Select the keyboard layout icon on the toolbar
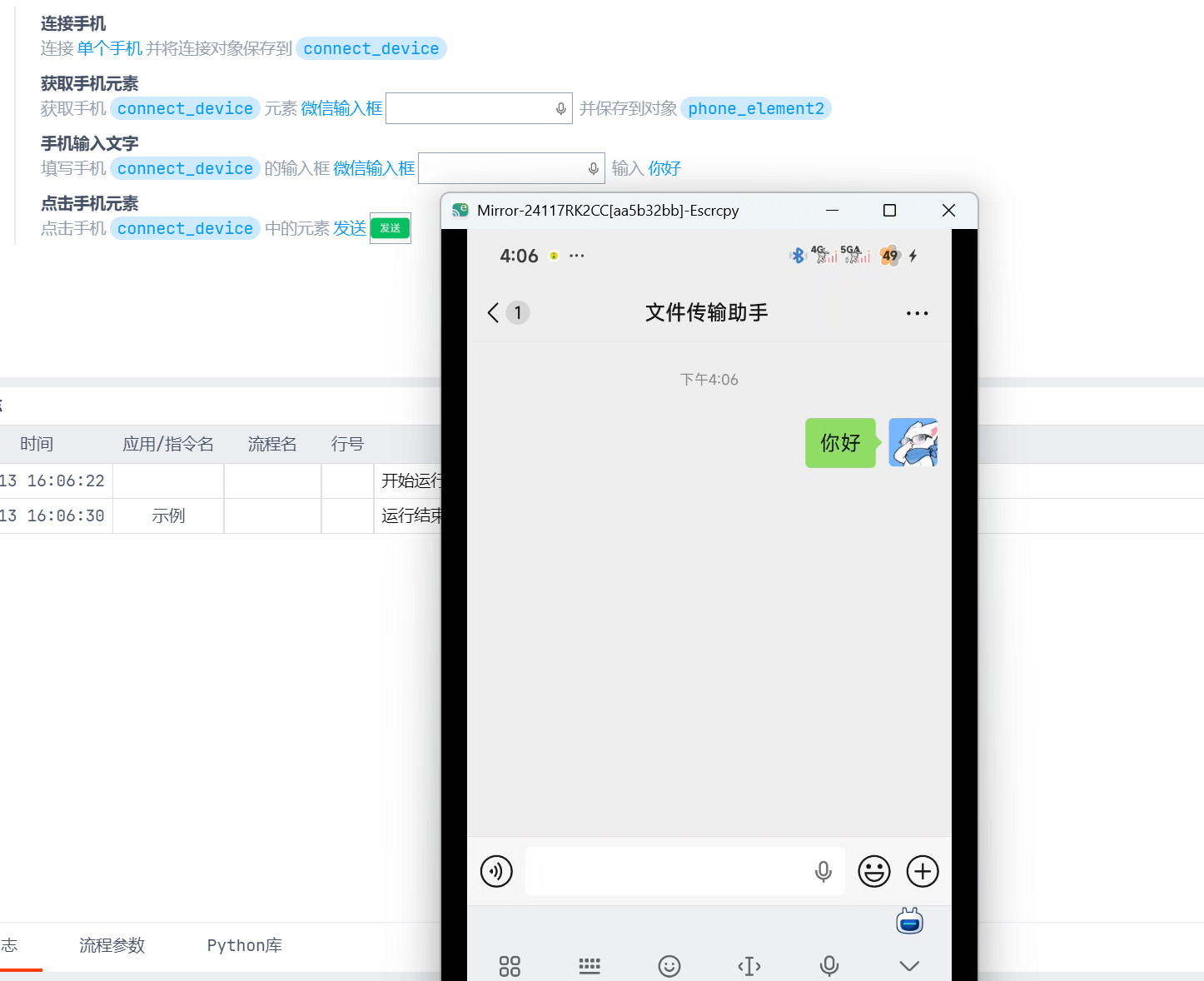Viewport: 1204px width, 981px height. 590,966
